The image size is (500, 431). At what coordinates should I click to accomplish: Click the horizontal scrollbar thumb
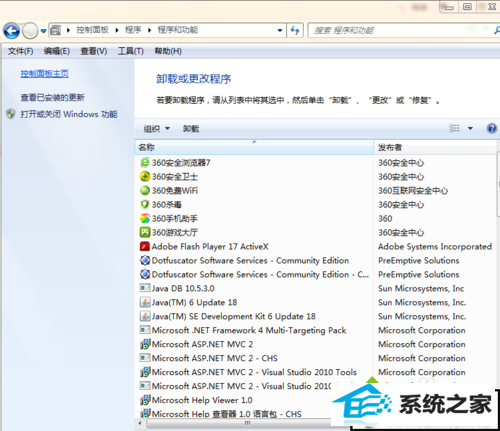click(x=247, y=423)
